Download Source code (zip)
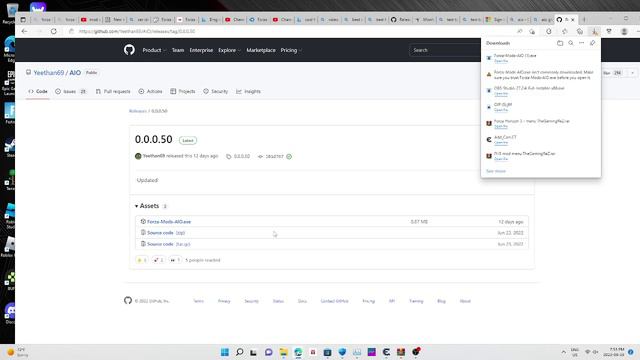Viewport: 640px width, 360px height. [x=166, y=233]
